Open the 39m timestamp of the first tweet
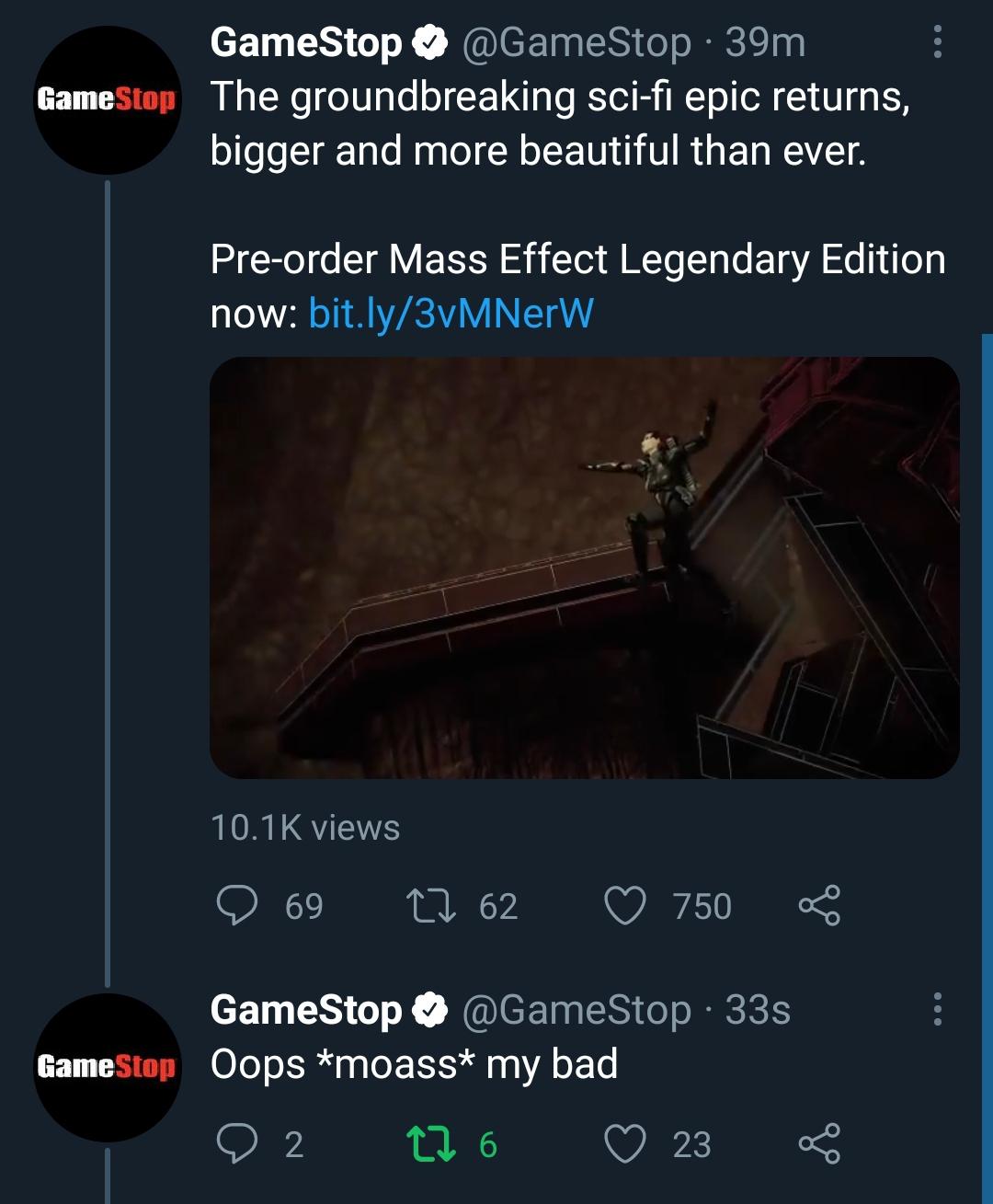Viewport: 993px width, 1204px height. (765, 42)
